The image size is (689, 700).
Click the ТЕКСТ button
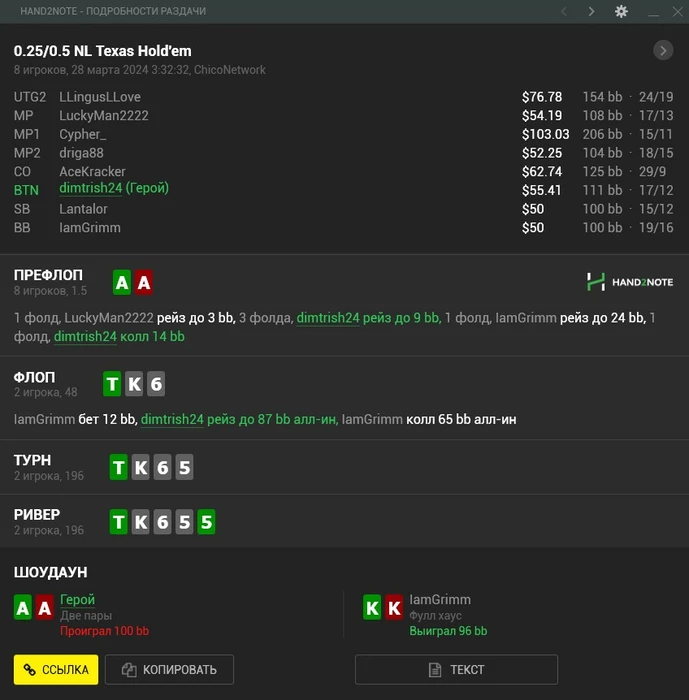pyautogui.click(x=456, y=669)
